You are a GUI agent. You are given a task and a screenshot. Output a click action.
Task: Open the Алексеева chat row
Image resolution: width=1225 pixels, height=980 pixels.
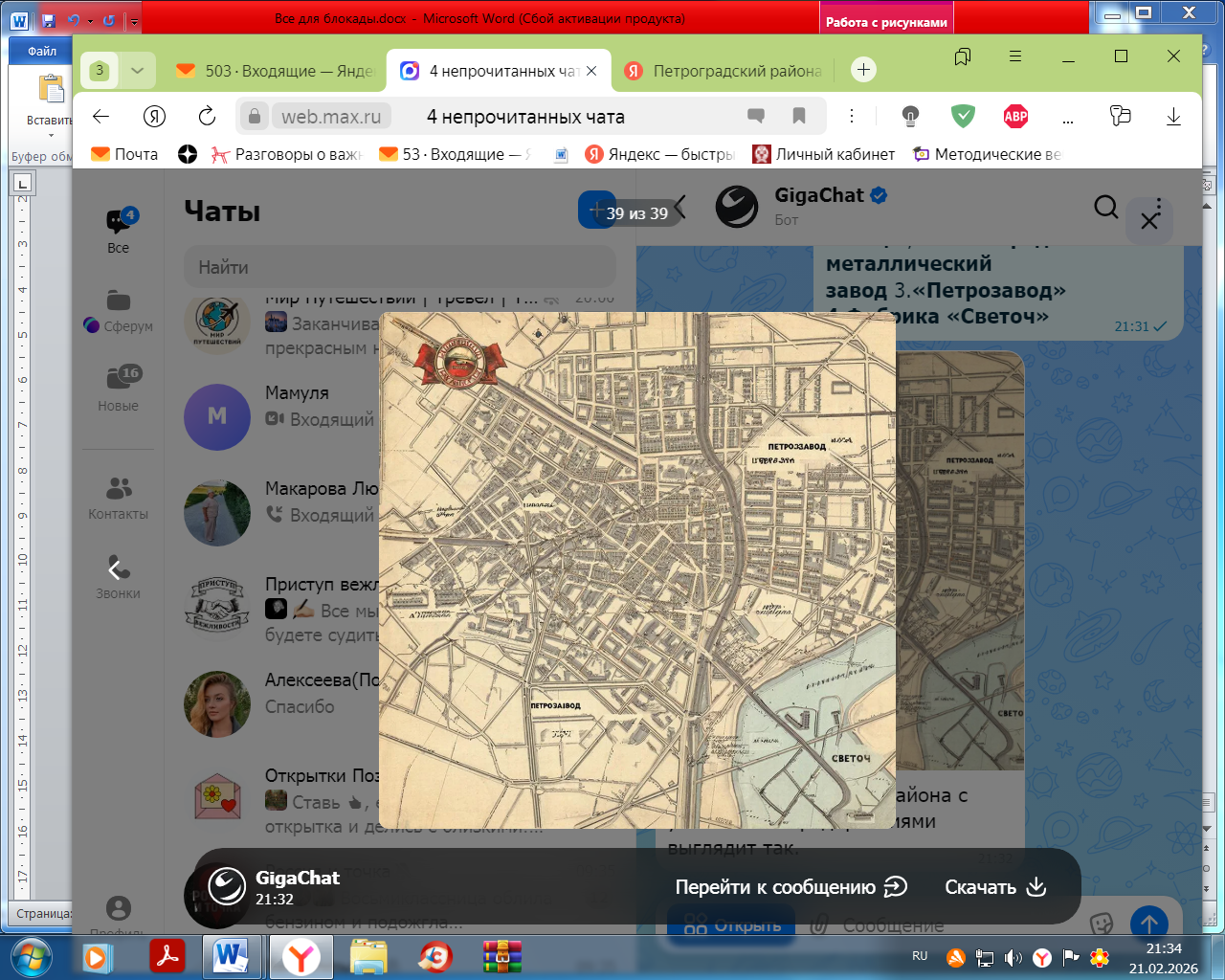click(400, 704)
